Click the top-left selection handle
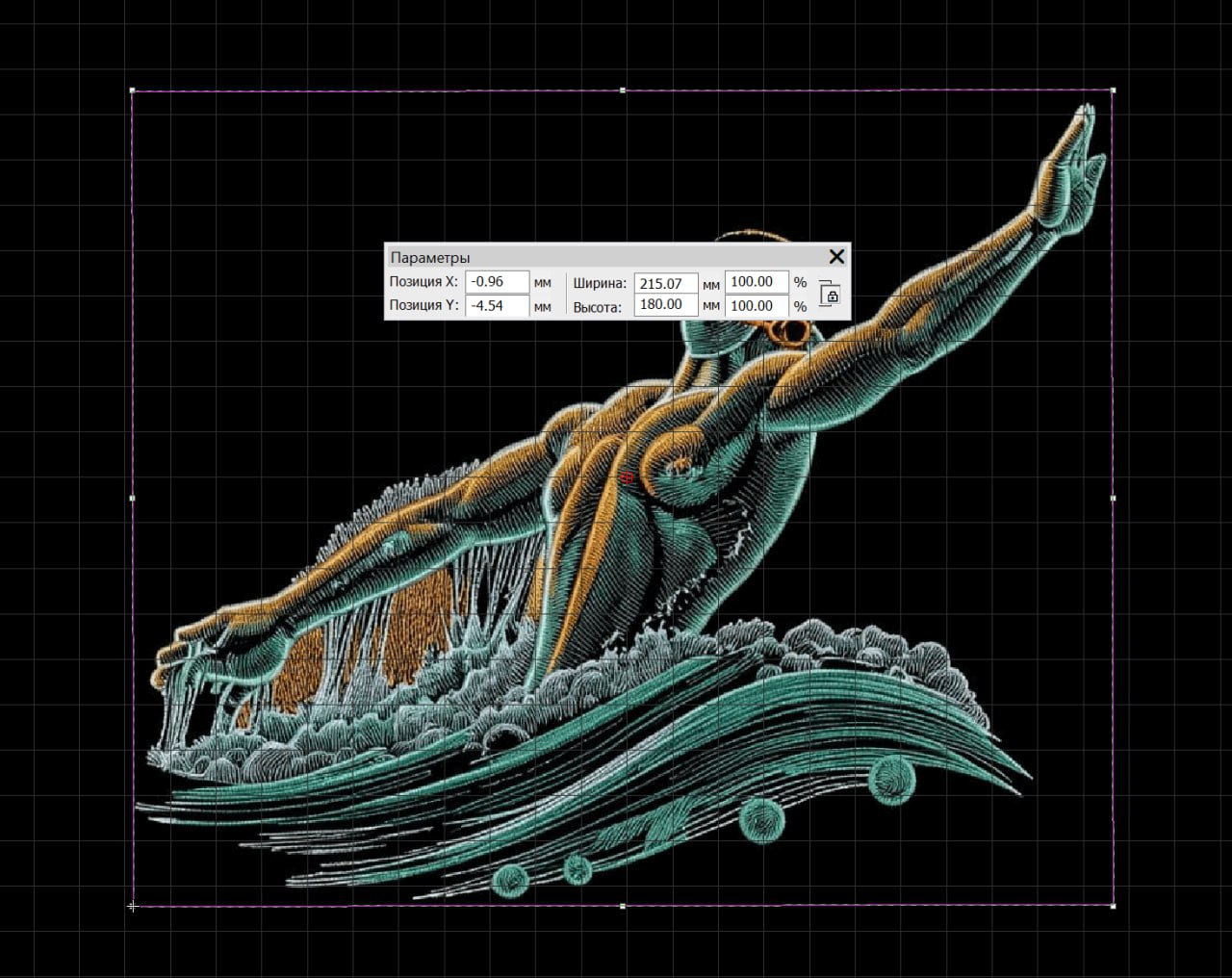This screenshot has width=1232, height=978. click(x=132, y=90)
